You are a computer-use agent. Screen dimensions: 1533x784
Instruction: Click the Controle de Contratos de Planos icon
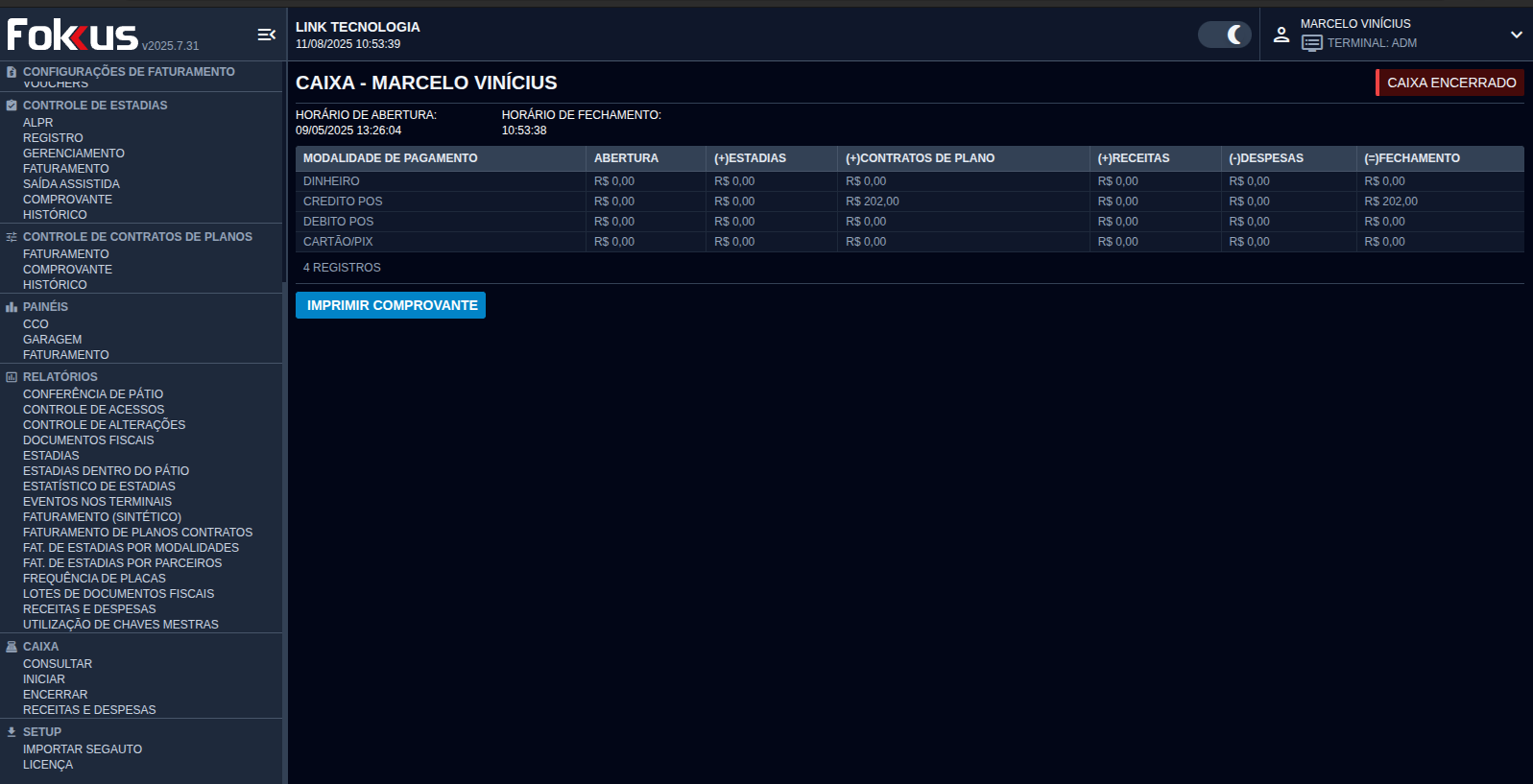point(12,237)
